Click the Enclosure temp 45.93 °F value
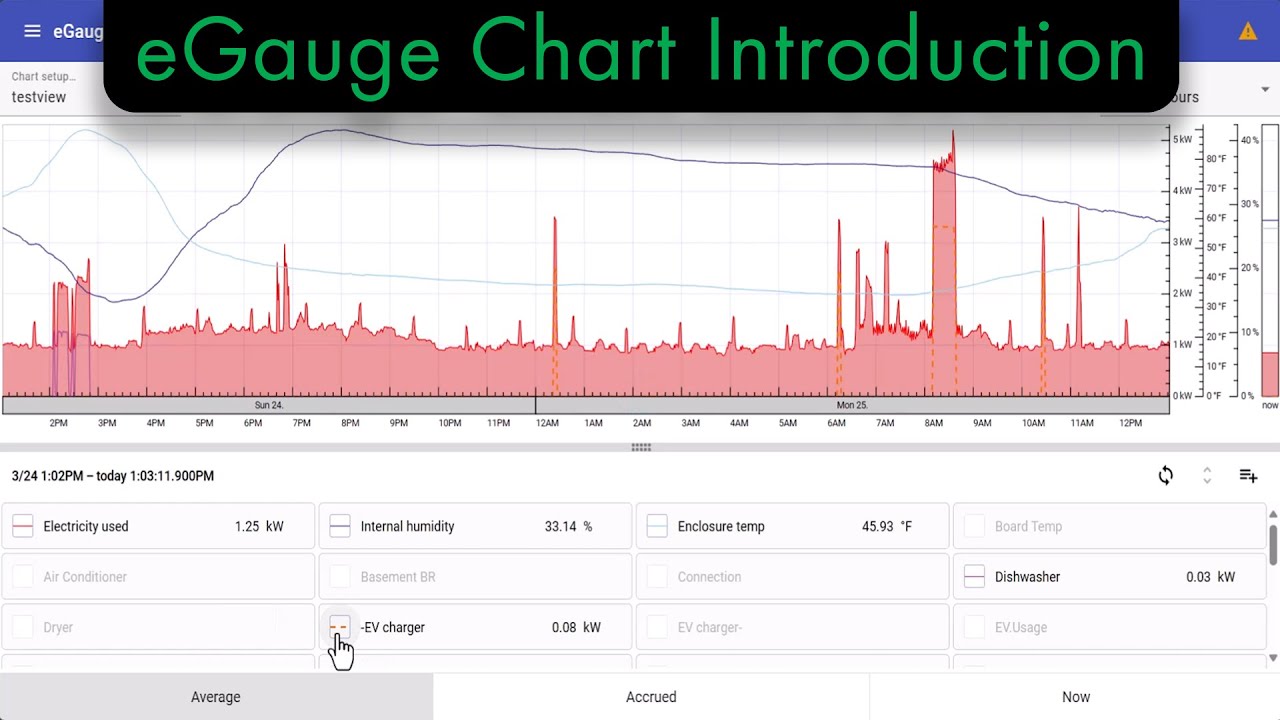The image size is (1280, 720). (x=886, y=526)
